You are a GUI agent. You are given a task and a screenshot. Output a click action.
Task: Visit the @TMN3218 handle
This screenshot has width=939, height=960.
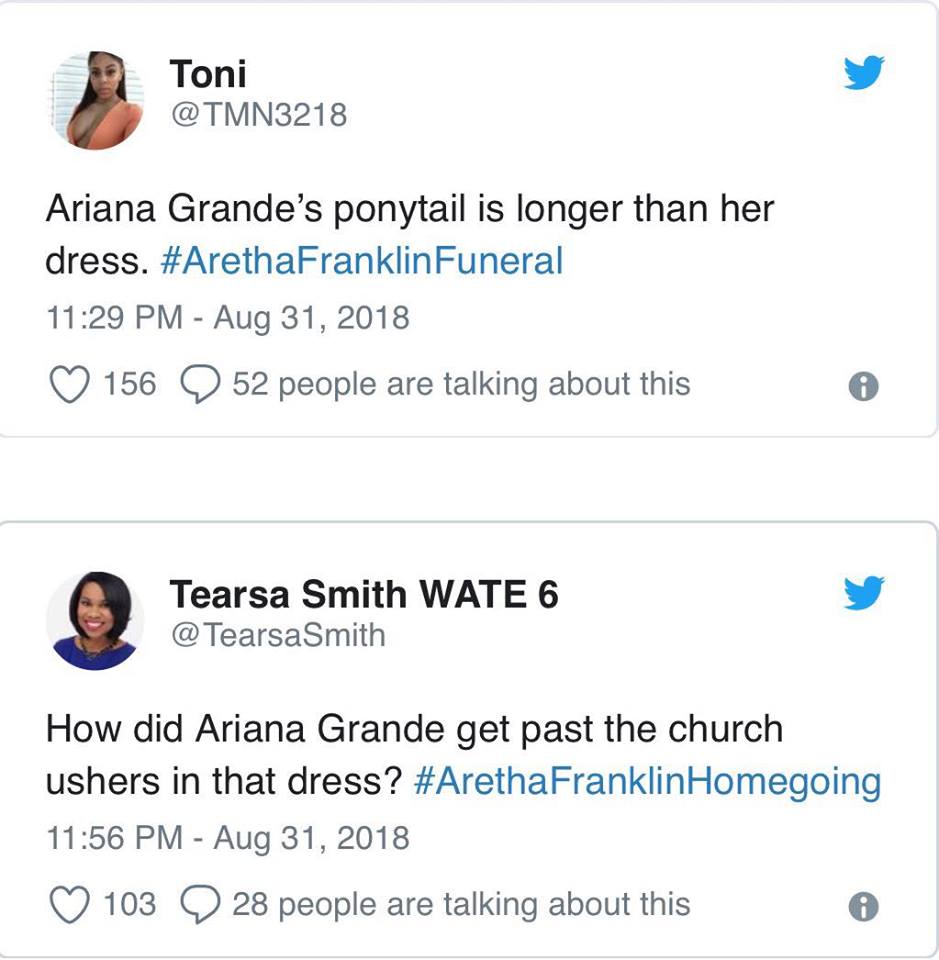coord(258,115)
